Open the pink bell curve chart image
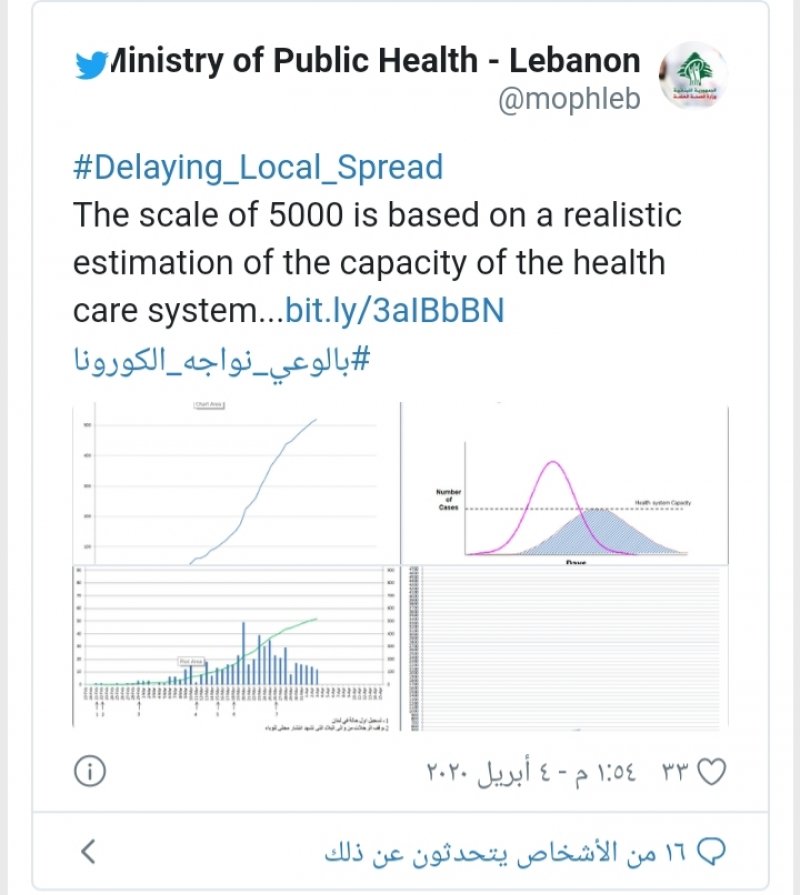The width and height of the screenshot is (800, 895). coord(564,483)
